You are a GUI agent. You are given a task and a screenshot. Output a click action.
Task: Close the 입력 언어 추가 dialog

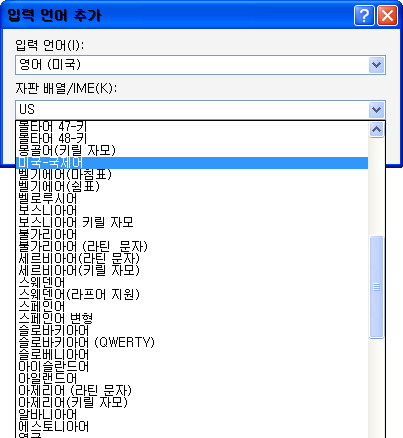pos(387,15)
